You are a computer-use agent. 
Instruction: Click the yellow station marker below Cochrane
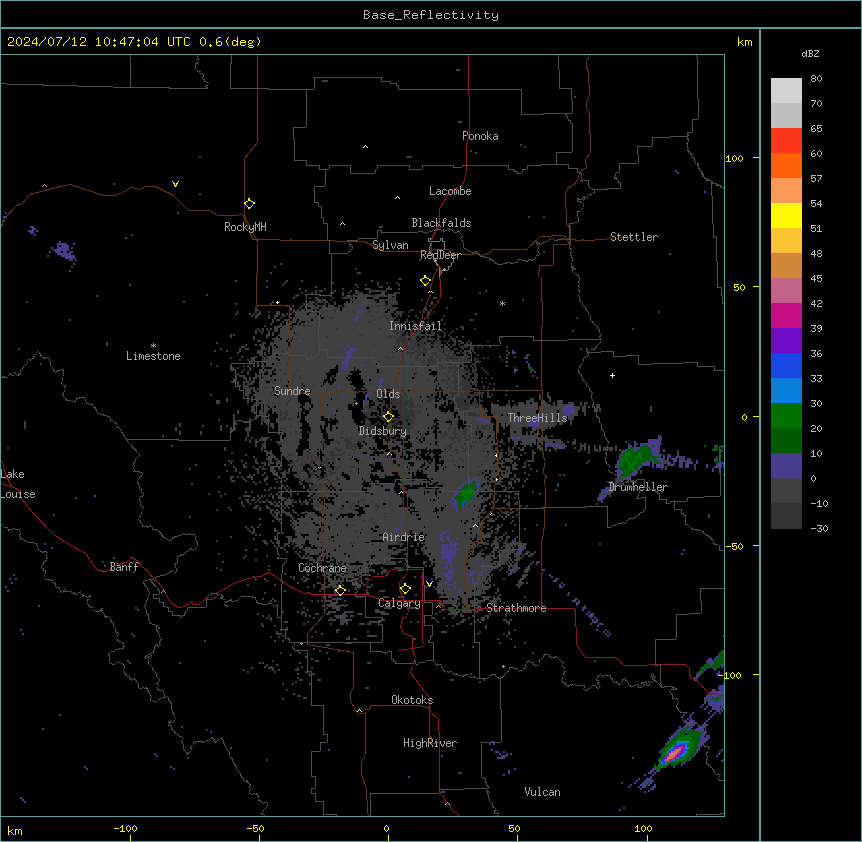click(x=340, y=591)
